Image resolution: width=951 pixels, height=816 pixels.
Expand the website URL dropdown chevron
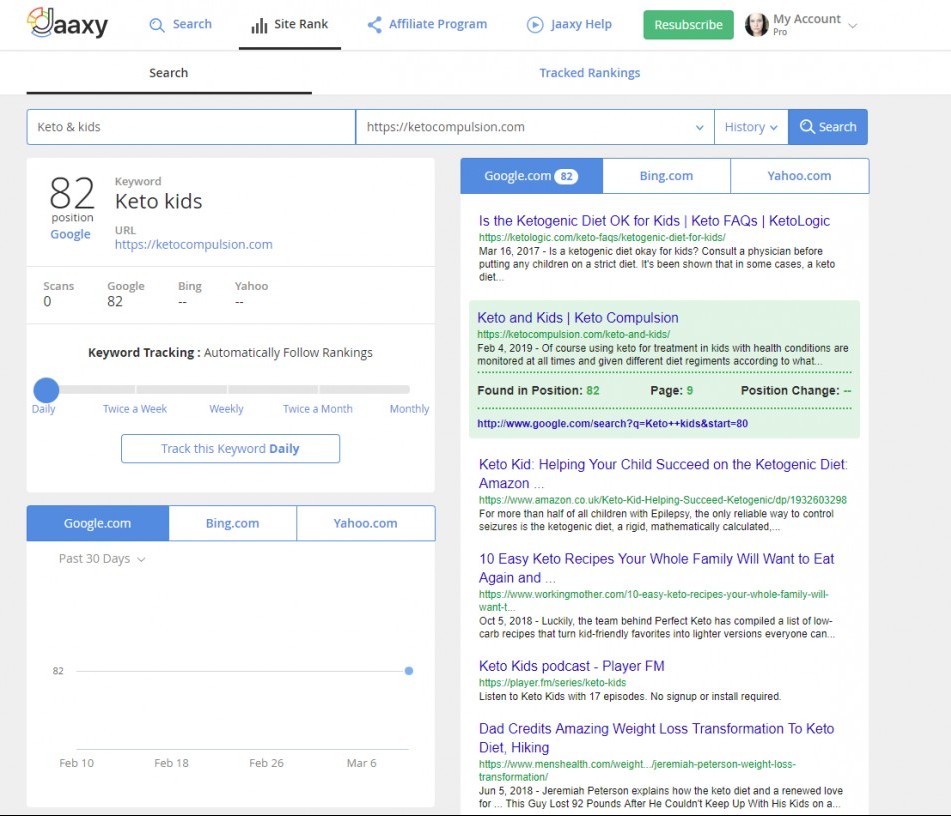pos(699,127)
